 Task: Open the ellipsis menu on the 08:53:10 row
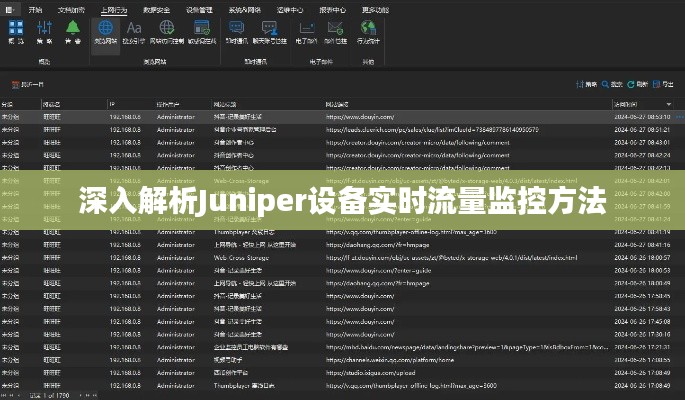[x=679, y=117]
